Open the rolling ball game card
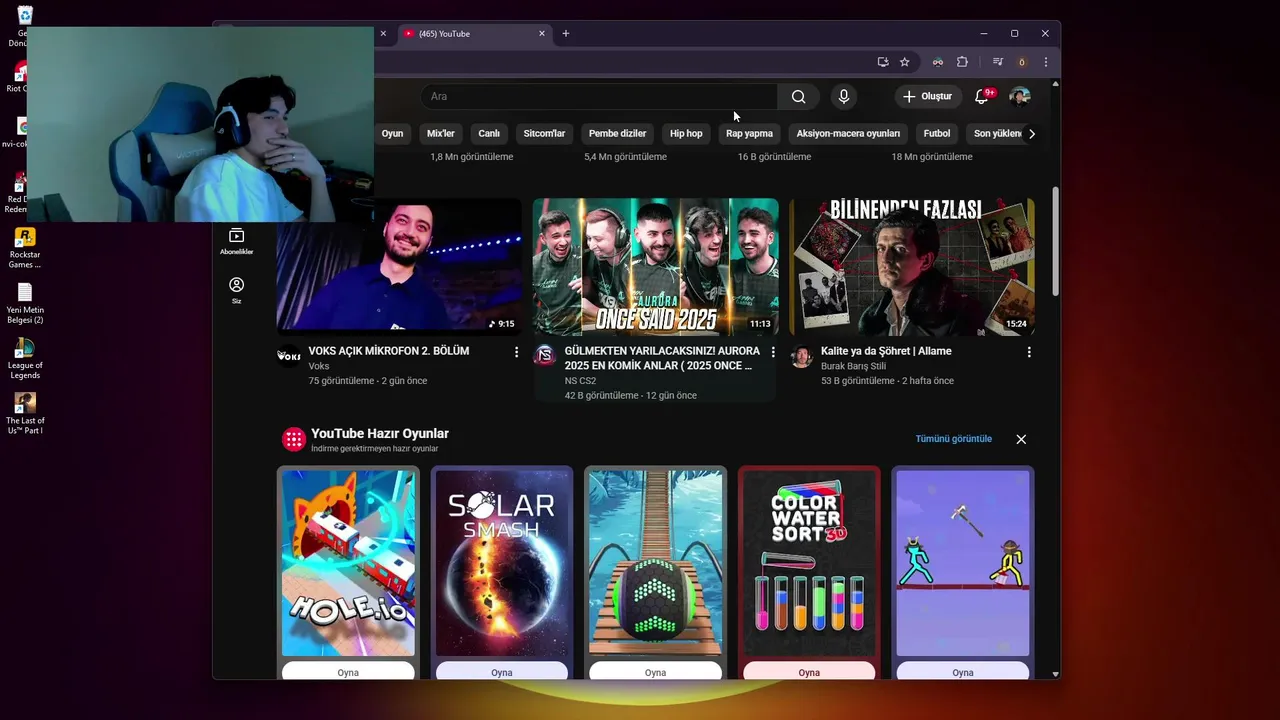 [655, 563]
